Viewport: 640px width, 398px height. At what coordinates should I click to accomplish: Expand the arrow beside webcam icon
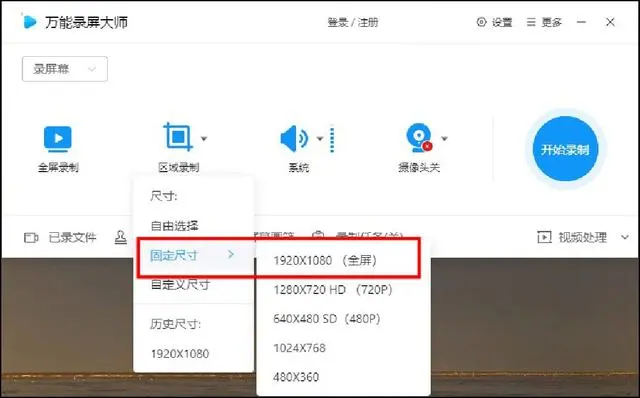tap(444, 139)
